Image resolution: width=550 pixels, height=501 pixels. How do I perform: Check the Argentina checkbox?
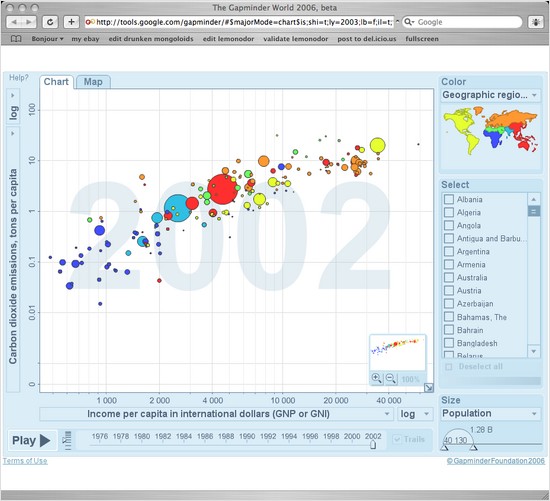449,251
